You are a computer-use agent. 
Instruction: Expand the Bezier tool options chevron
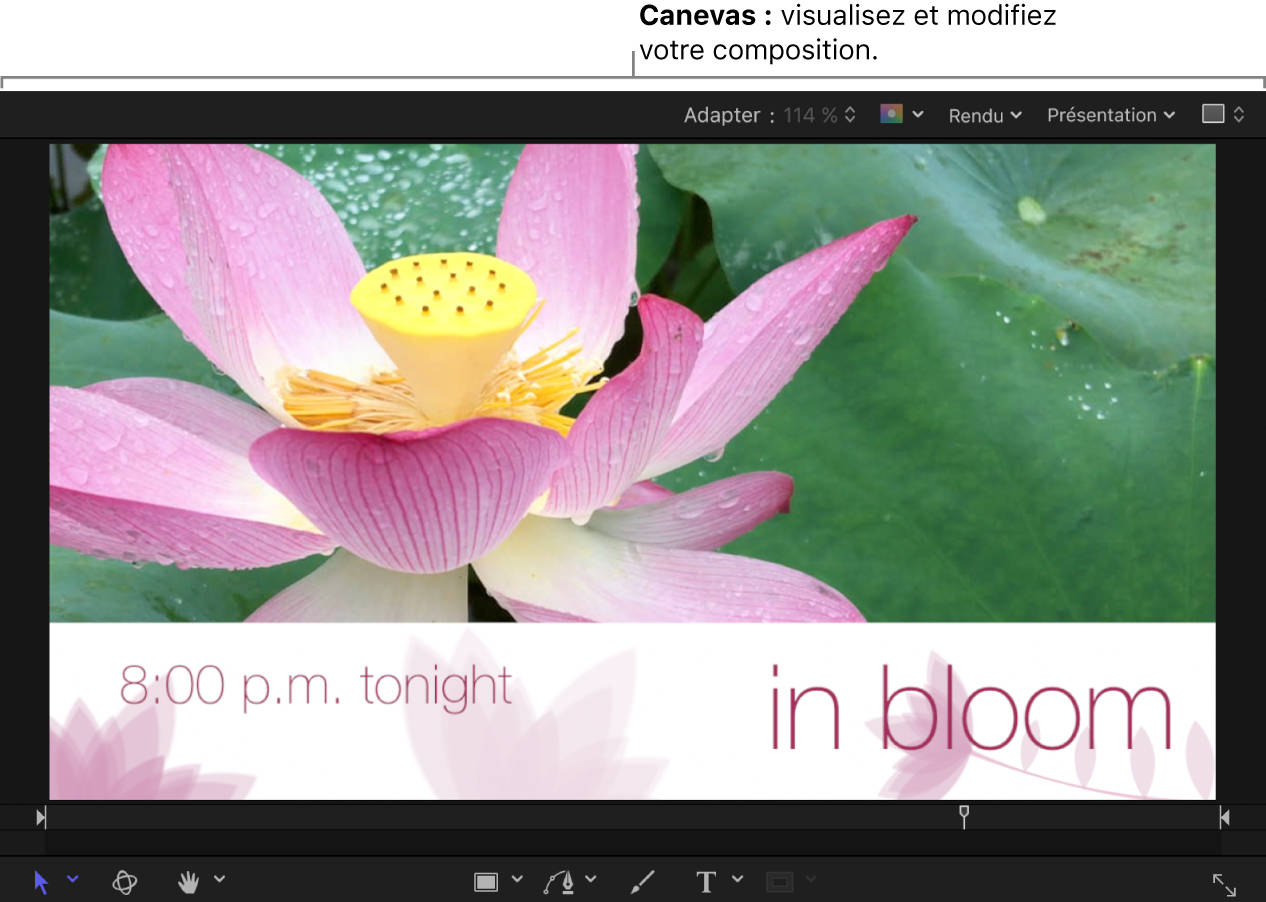tap(591, 880)
